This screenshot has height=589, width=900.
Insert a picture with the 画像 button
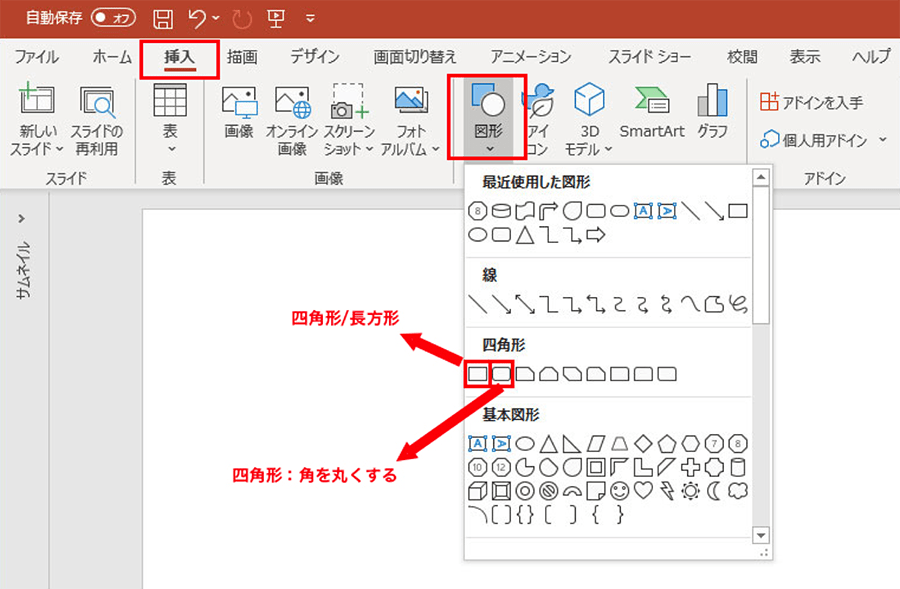click(239, 113)
